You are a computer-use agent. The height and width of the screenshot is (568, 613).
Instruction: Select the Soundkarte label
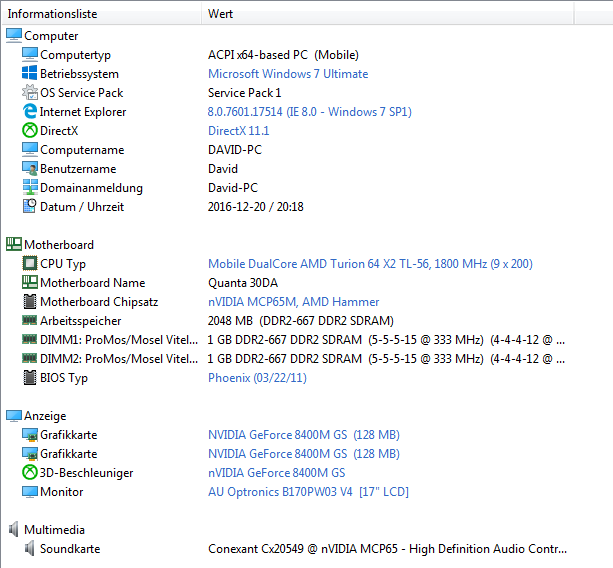coord(70,548)
